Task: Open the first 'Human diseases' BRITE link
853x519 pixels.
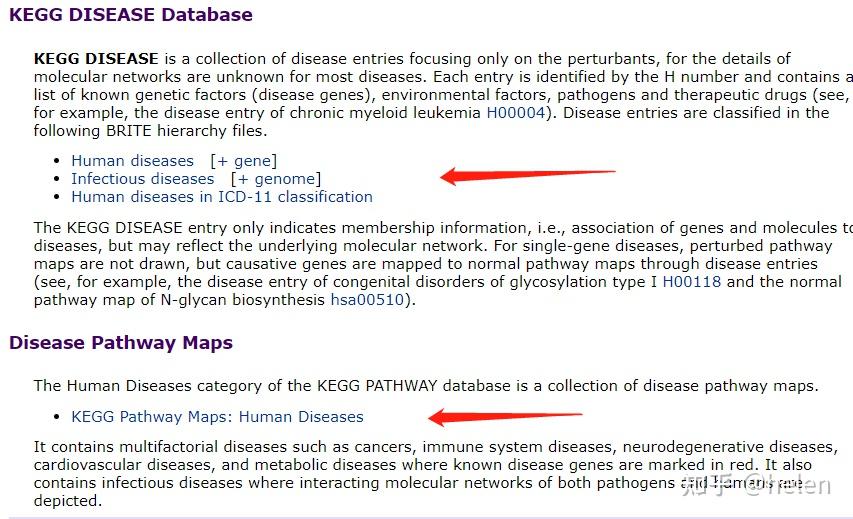Action: coord(132,161)
